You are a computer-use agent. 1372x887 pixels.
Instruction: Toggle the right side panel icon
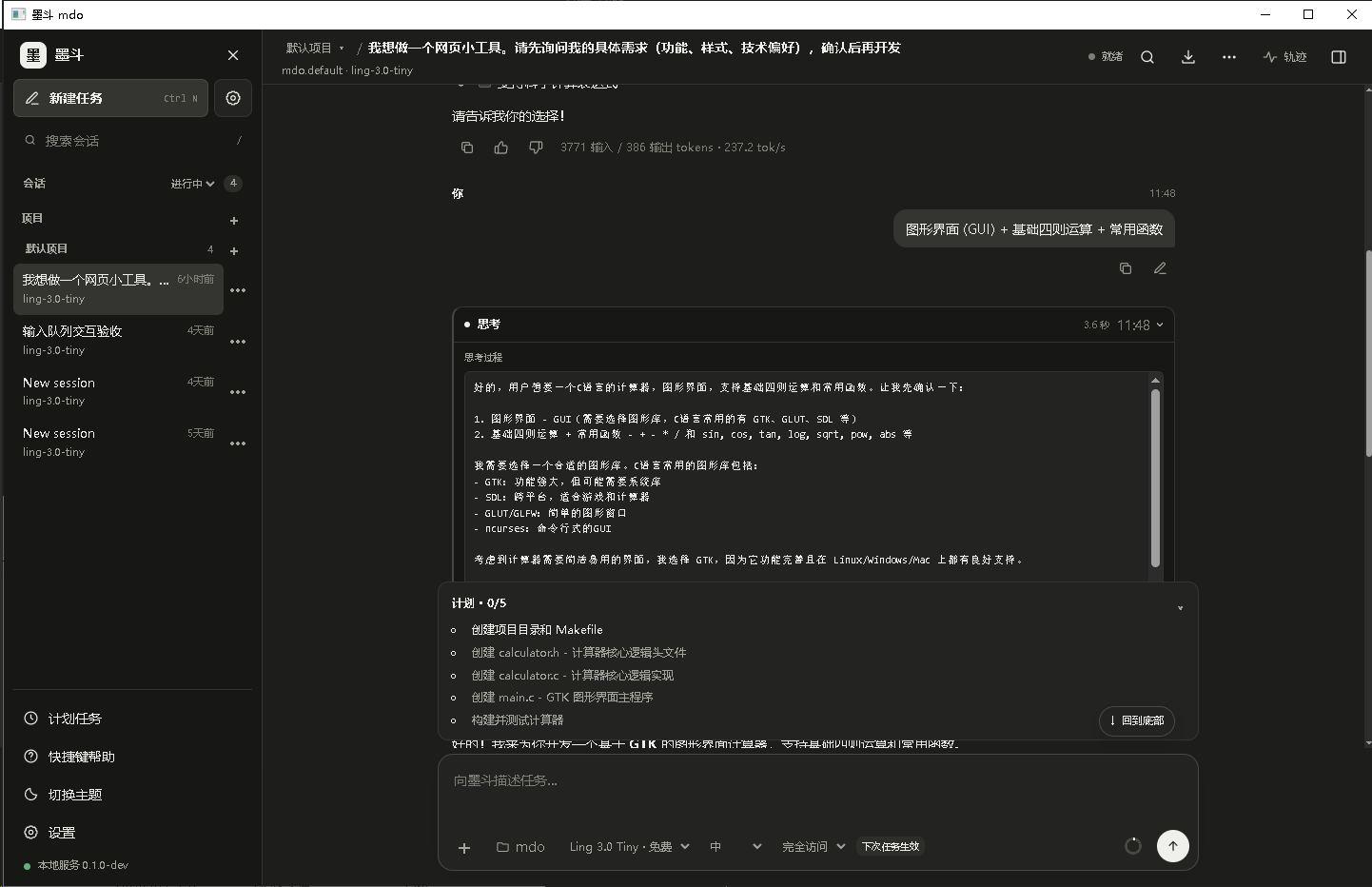[1339, 57]
